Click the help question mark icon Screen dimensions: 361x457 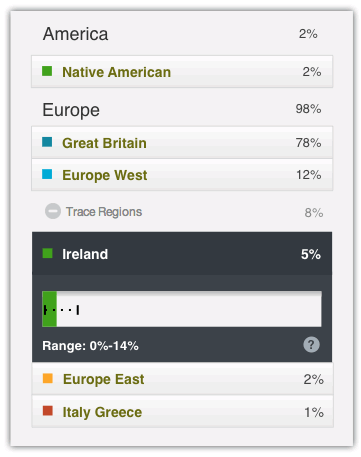[x=311, y=344]
